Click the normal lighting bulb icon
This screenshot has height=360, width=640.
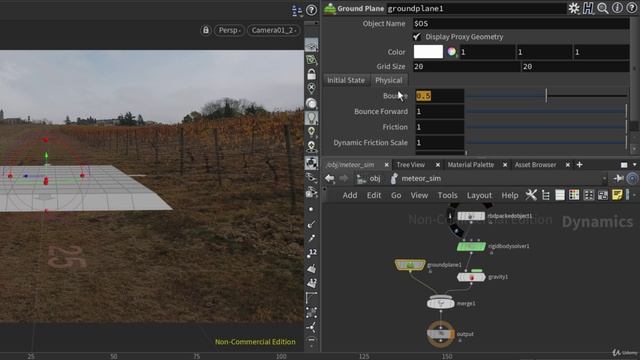[311, 132]
